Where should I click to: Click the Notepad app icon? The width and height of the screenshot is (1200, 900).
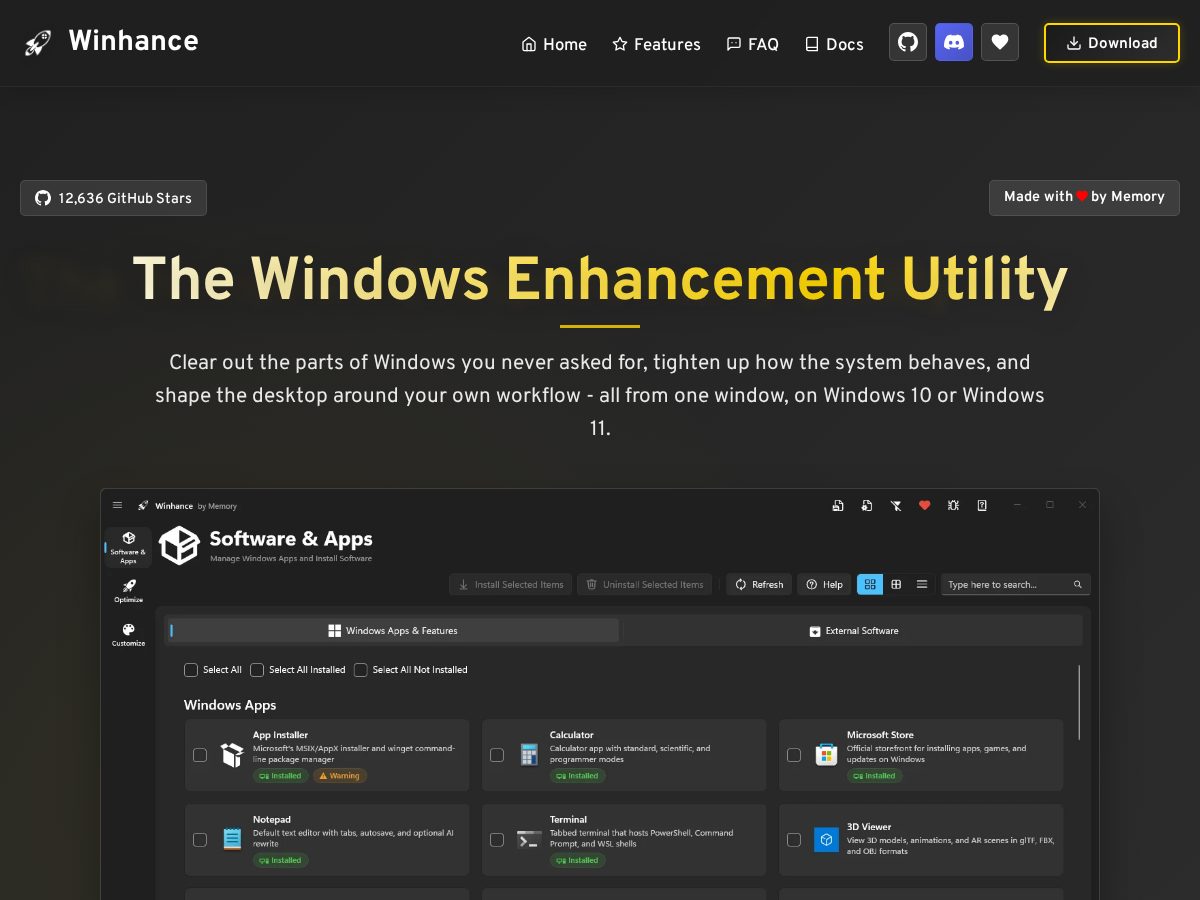232,840
